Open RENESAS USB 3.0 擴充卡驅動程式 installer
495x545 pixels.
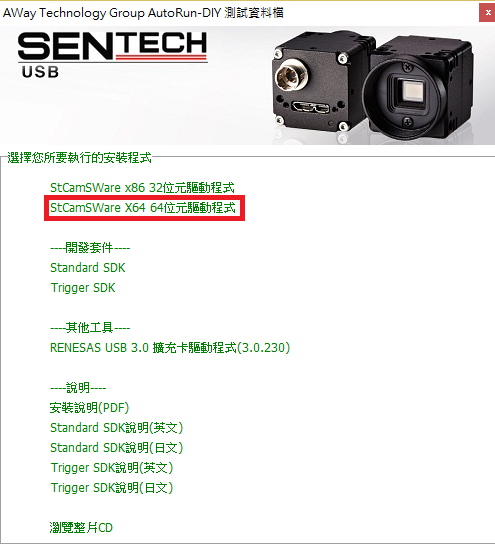(x=170, y=348)
